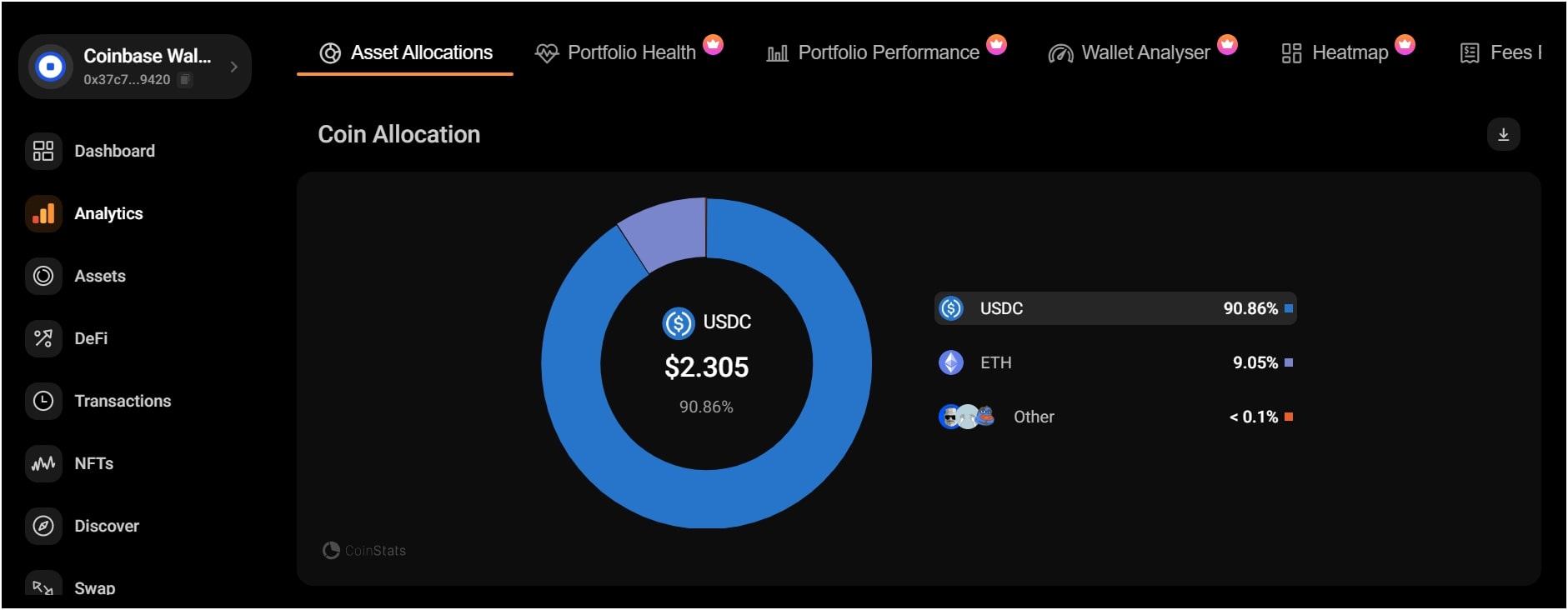Screen dimensions: 1568x610
Task: Open the Portfolio Performance tab
Action: (888, 52)
